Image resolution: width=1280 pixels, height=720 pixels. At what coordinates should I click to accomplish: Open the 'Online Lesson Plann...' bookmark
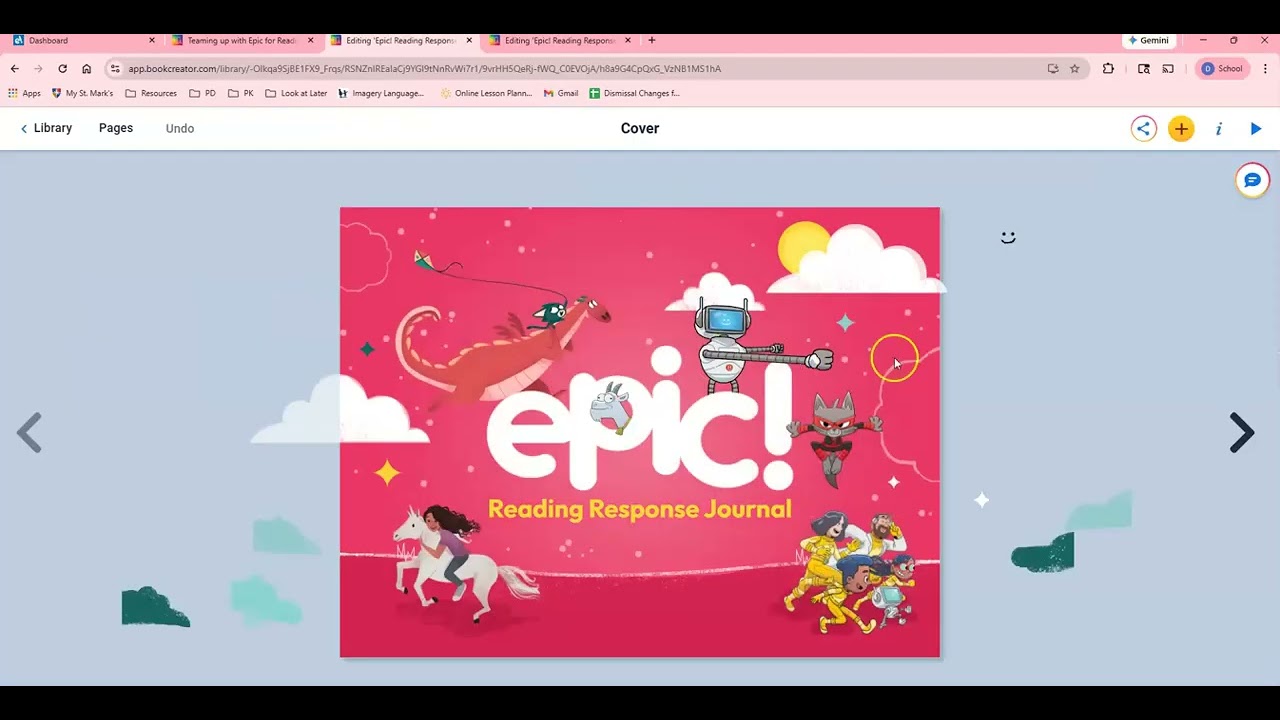tap(486, 93)
